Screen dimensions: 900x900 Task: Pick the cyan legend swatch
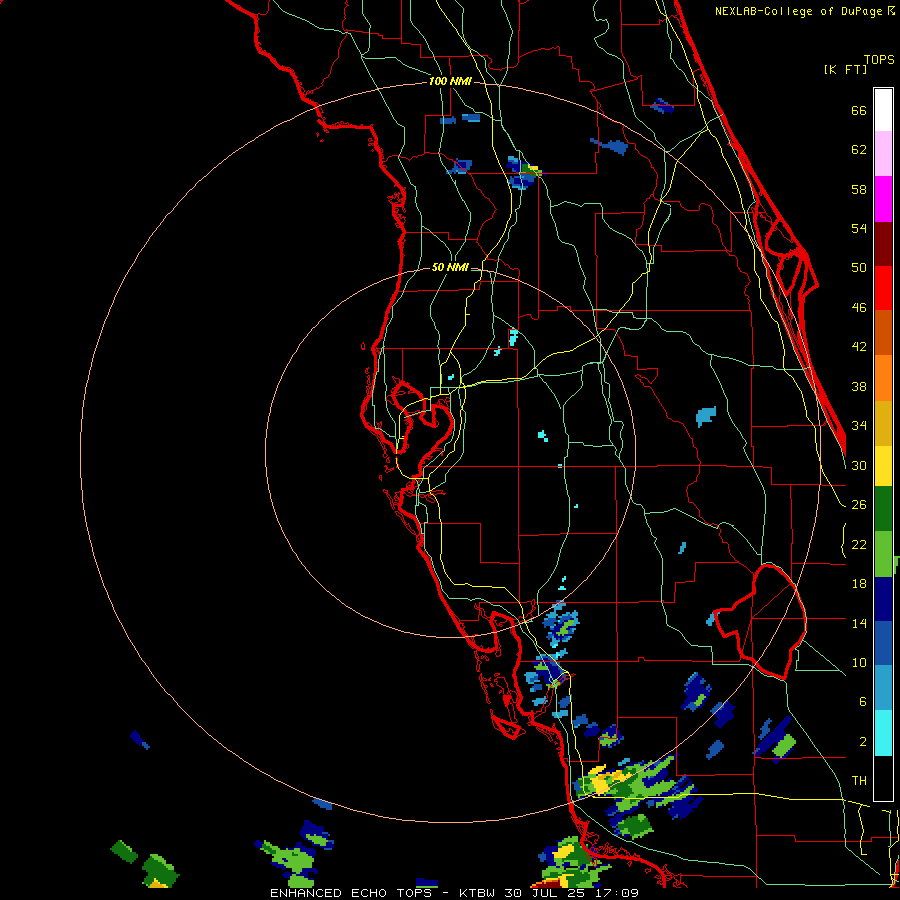(x=883, y=733)
